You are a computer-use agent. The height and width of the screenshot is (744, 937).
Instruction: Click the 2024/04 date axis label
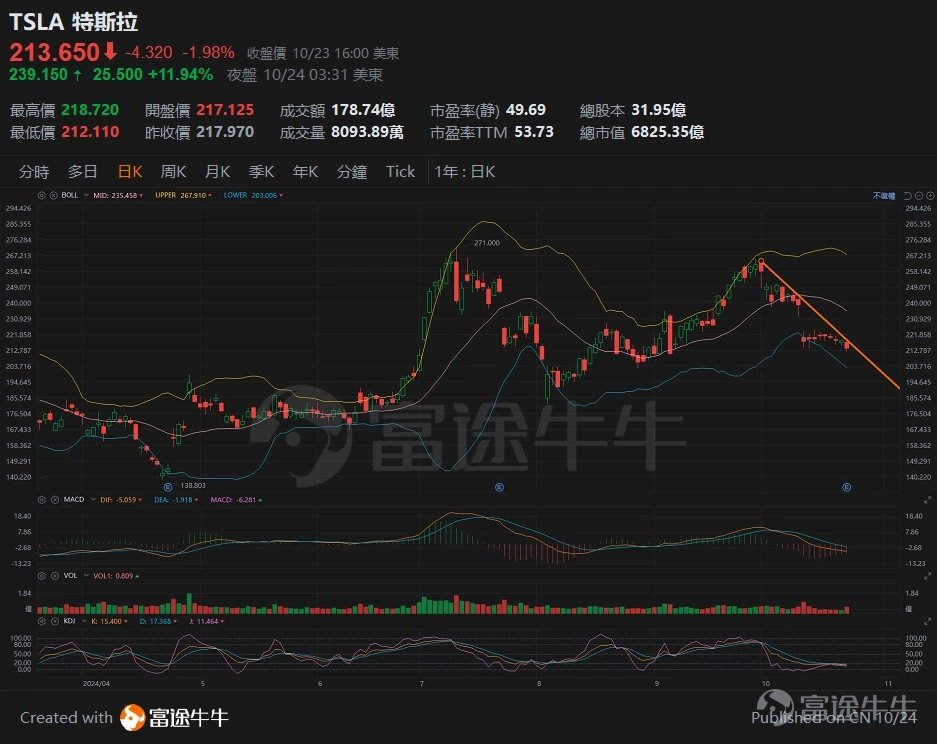[x=96, y=684]
